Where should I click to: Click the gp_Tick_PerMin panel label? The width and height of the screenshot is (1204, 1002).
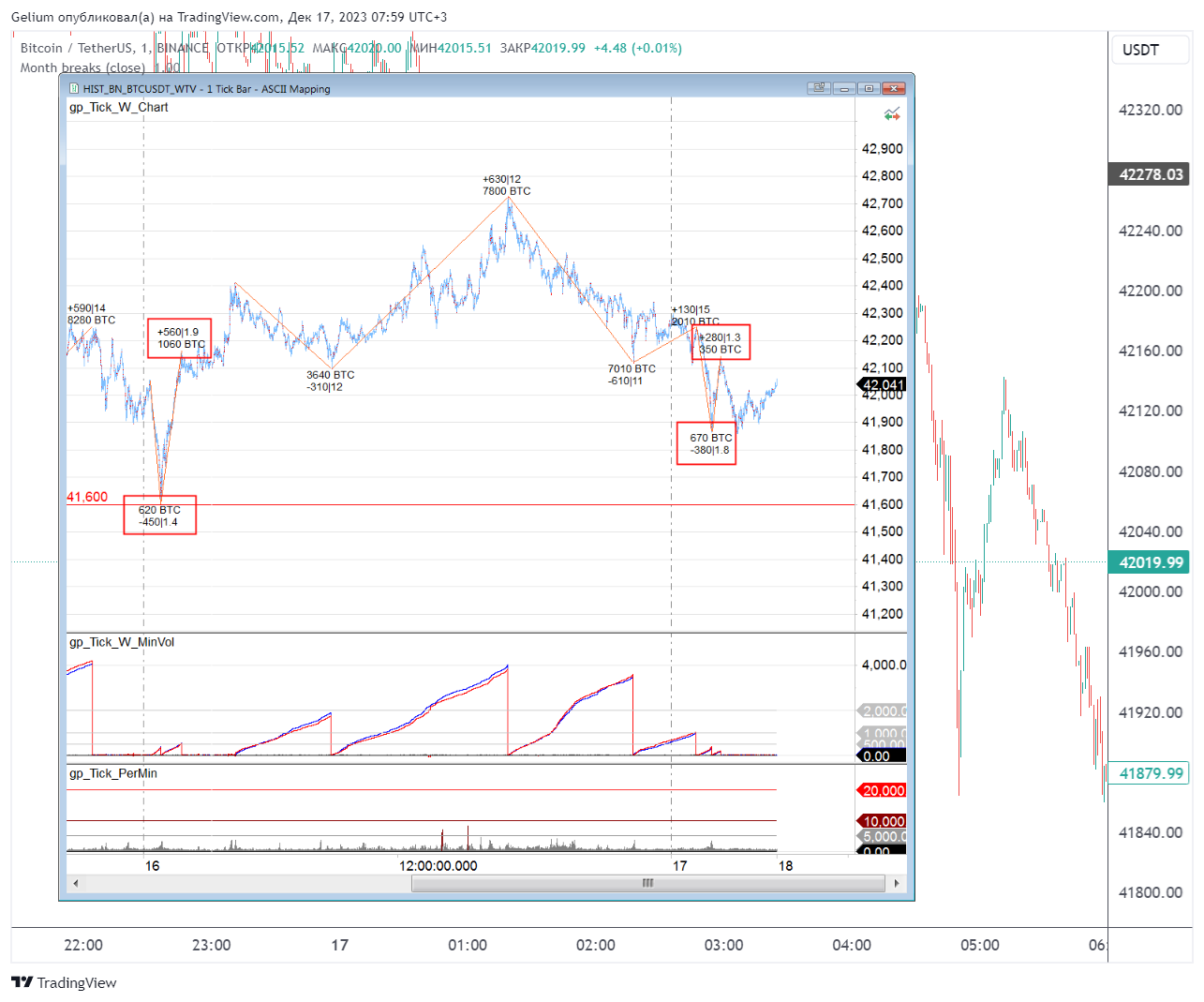pos(113,773)
